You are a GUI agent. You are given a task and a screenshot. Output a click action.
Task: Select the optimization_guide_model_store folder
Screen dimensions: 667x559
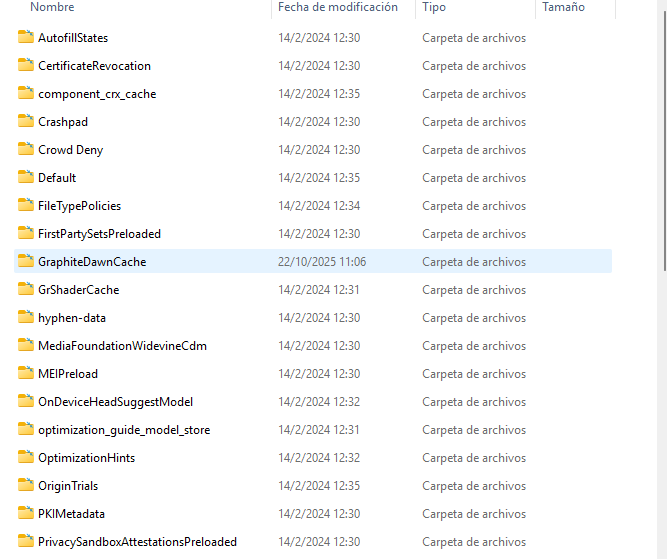(x=124, y=430)
